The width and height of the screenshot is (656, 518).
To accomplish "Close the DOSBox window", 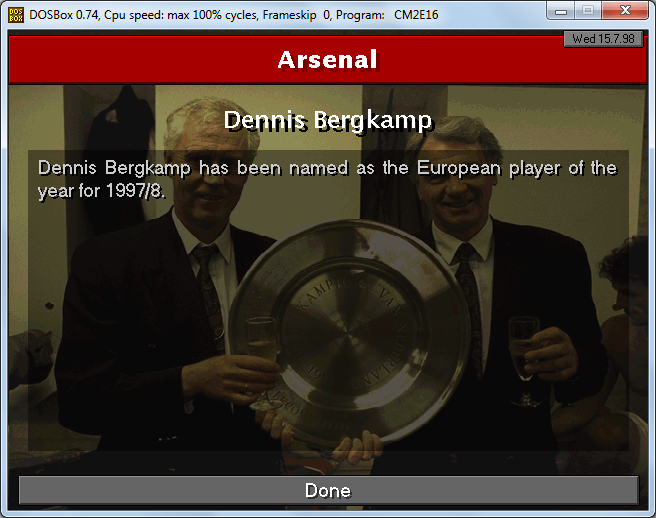I will coord(625,11).
